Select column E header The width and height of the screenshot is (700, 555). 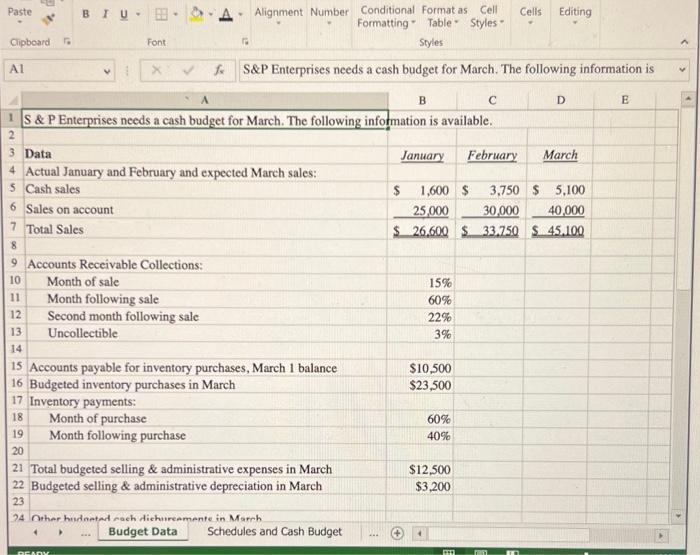[625, 100]
